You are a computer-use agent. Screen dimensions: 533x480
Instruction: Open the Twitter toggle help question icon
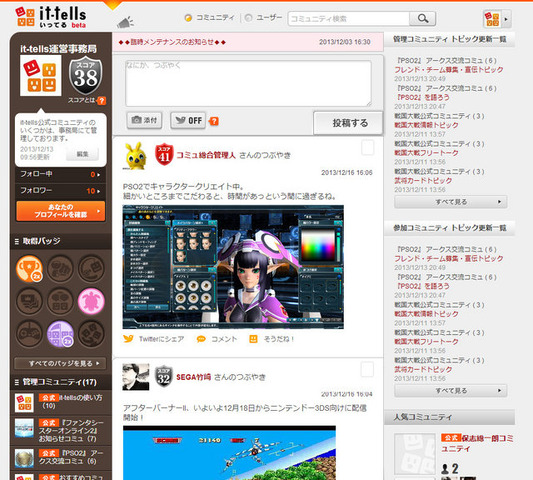click(214, 121)
